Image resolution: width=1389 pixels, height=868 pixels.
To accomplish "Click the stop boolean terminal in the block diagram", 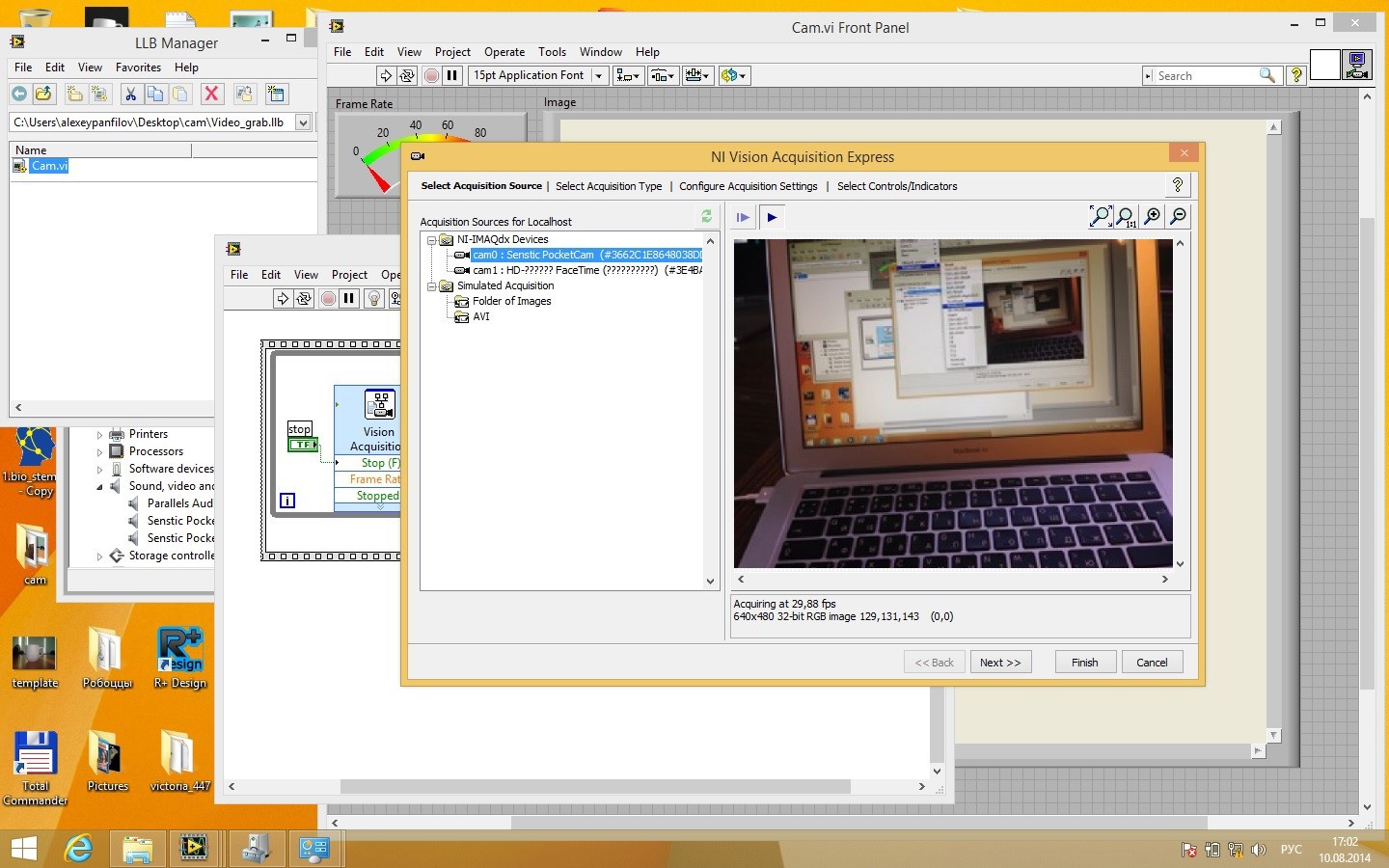I will [x=303, y=445].
